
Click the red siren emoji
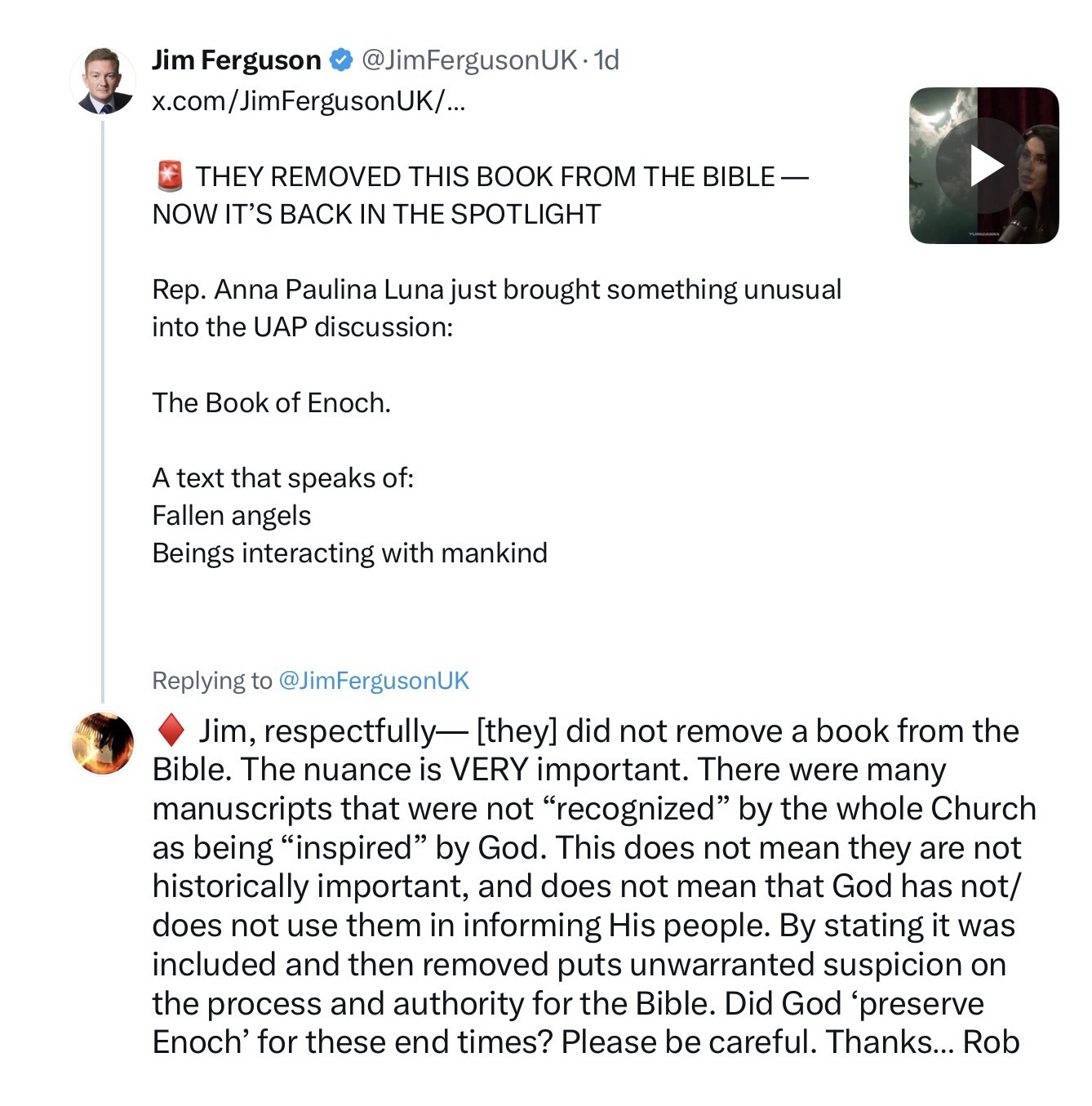(x=170, y=176)
